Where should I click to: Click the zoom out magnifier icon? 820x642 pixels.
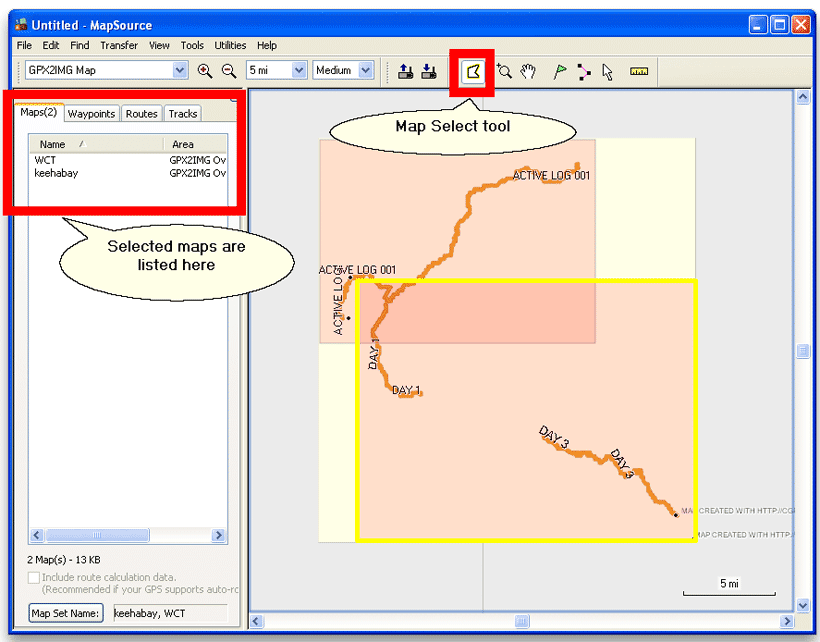(x=229, y=71)
